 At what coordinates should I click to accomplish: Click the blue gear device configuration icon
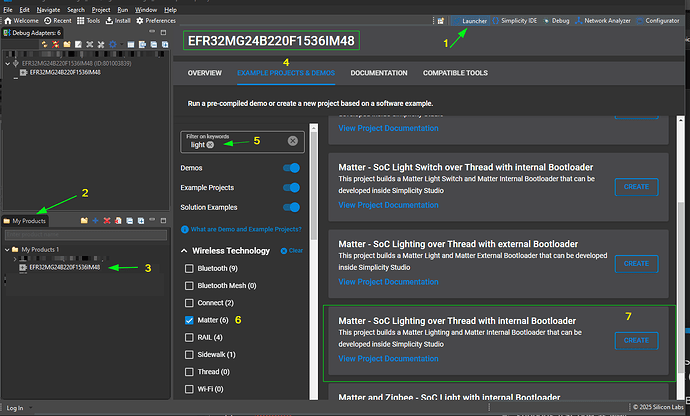point(113,44)
